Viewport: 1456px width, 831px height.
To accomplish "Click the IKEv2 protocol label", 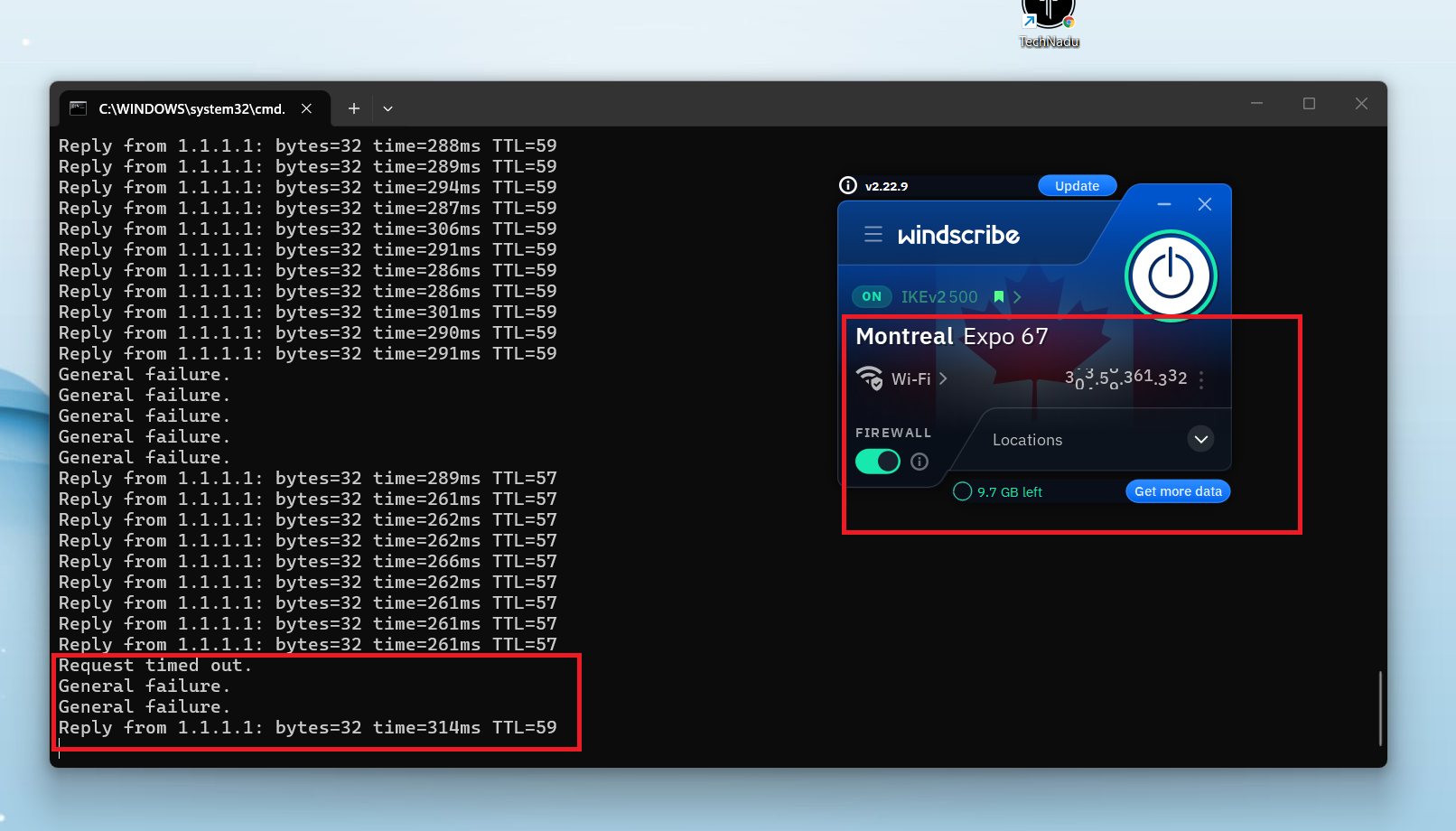I will [923, 296].
